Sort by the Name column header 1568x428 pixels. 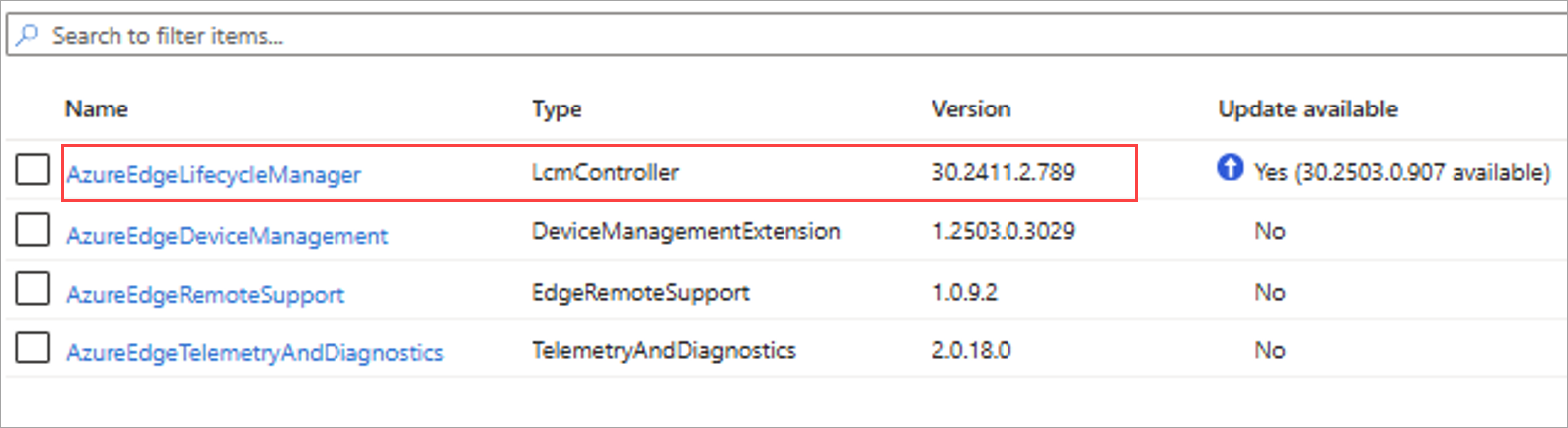click(x=97, y=109)
